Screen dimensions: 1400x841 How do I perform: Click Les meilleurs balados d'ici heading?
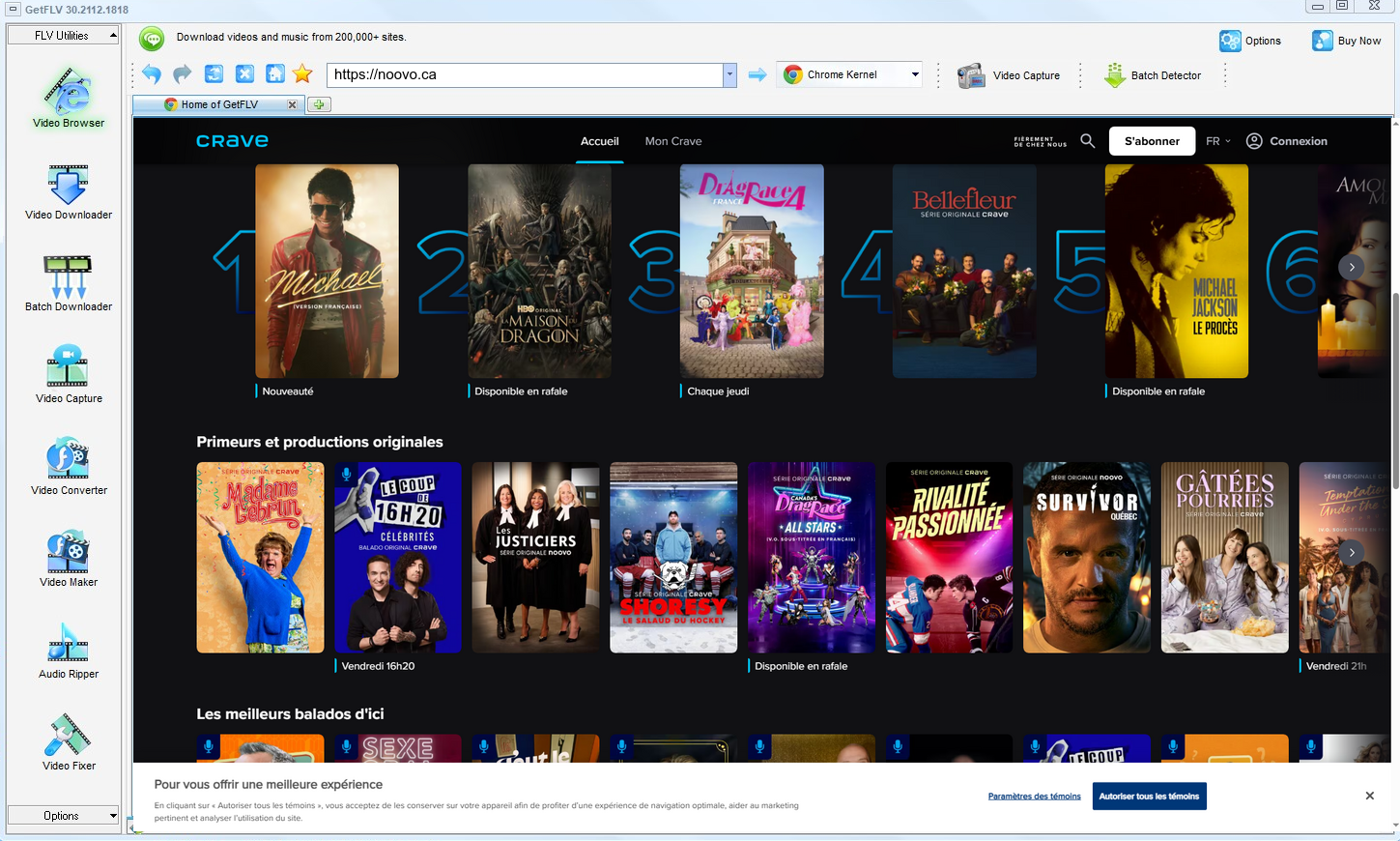[x=290, y=714]
